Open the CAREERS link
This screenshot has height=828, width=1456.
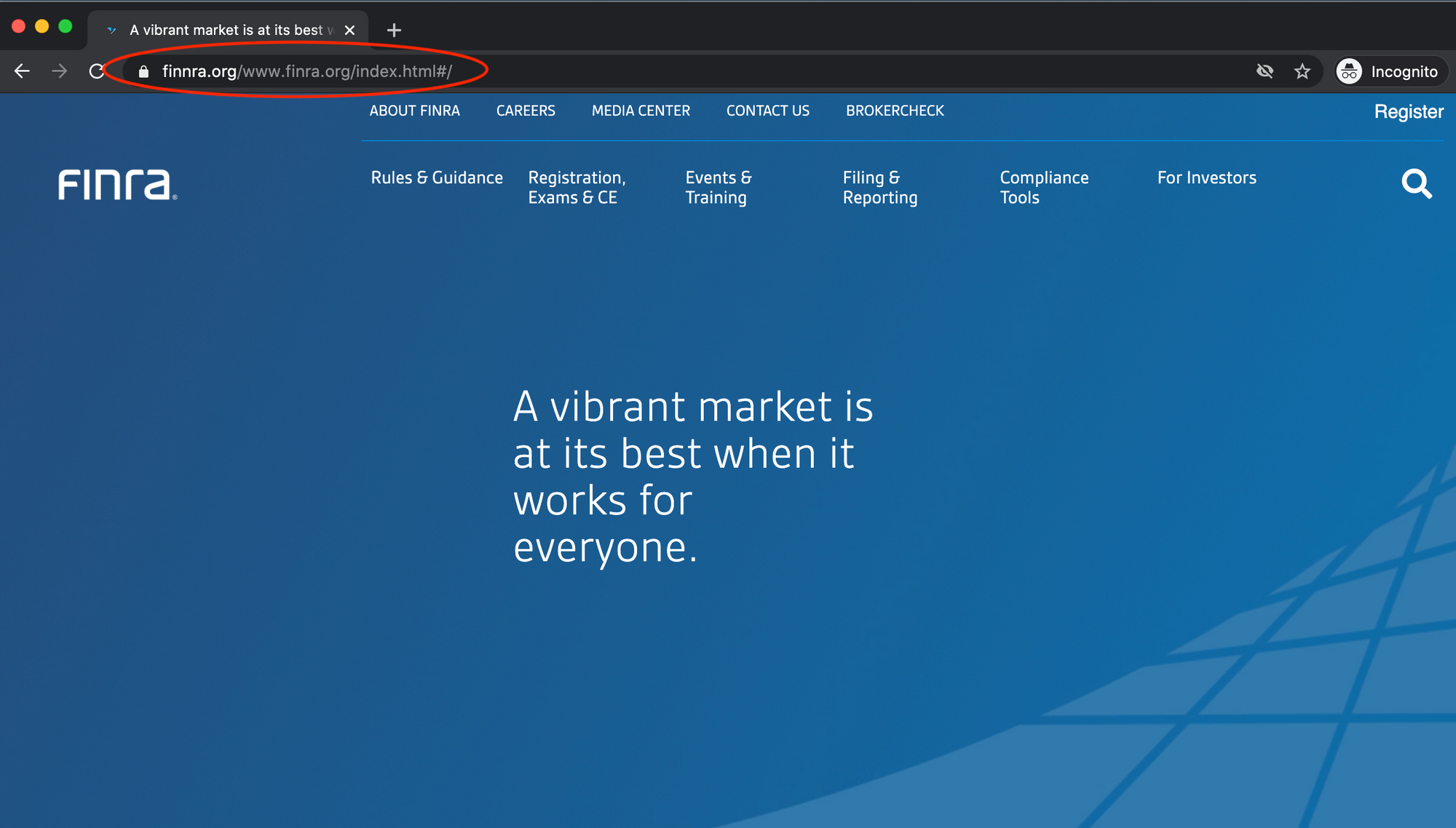(526, 111)
